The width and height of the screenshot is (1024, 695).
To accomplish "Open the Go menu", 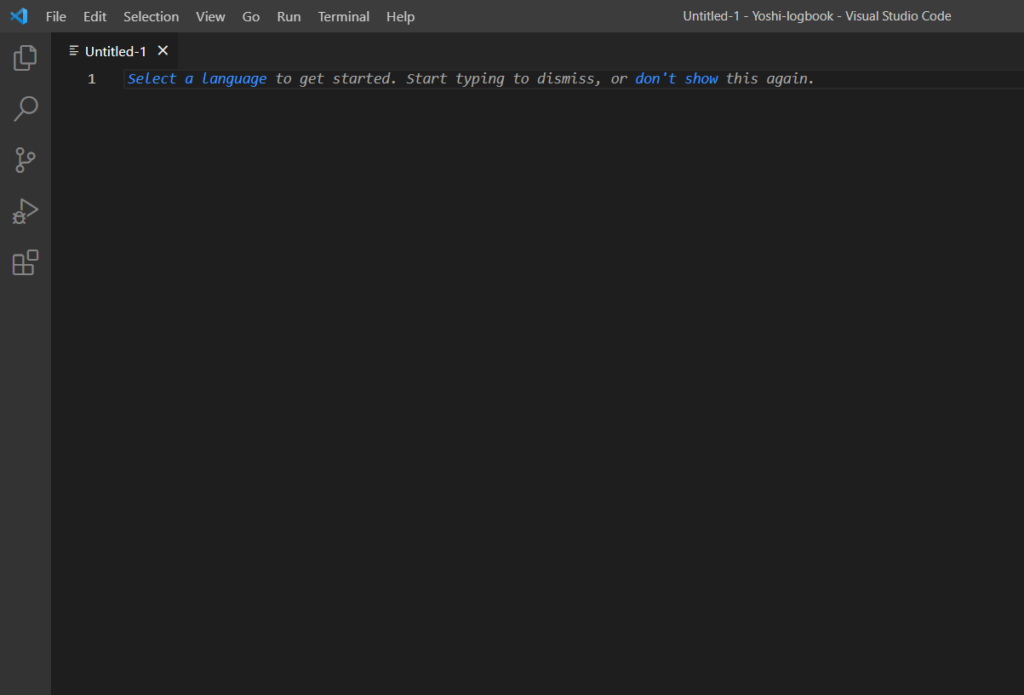I will pyautogui.click(x=251, y=17).
